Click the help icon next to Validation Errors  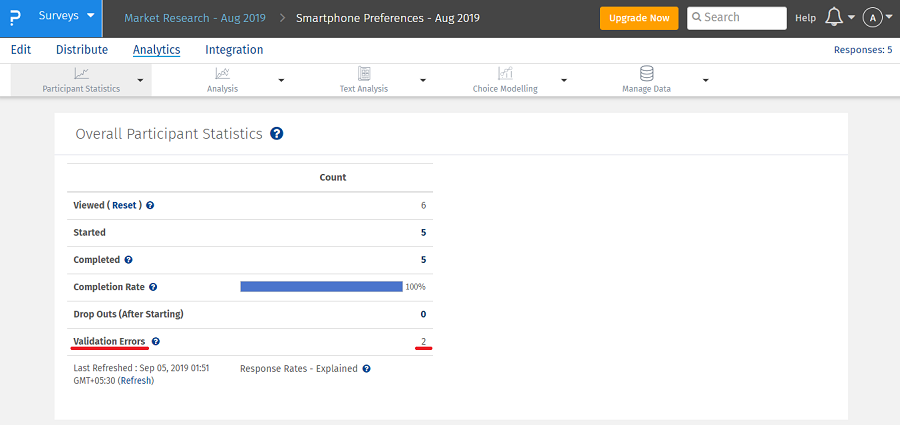[x=155, y=342]
